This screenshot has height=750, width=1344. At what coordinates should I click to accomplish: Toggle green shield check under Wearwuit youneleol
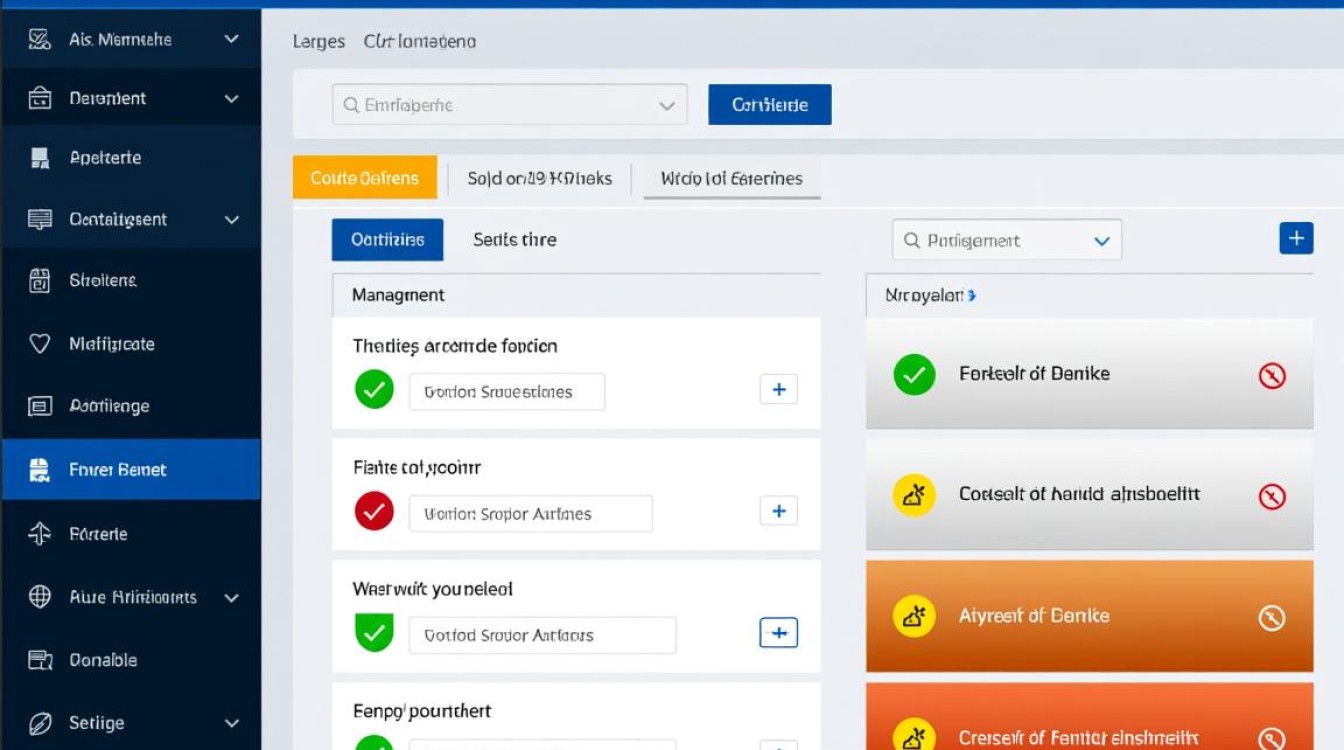374,633
